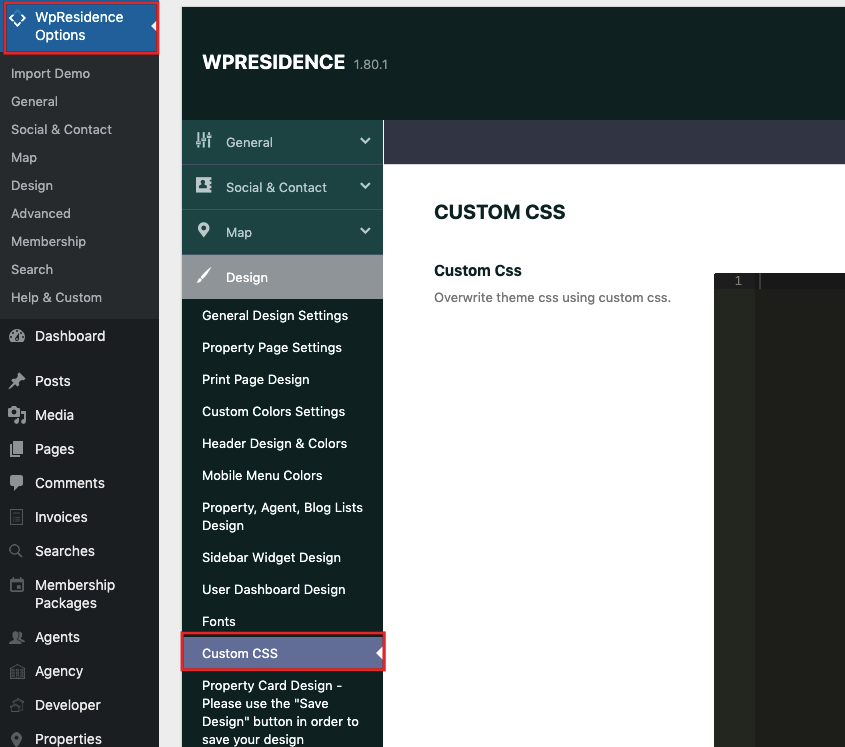Image resolution: width=845 pixels, height=747 pixels.
Task: Expand the Social & Contact chevron
Action: point(365,186)
